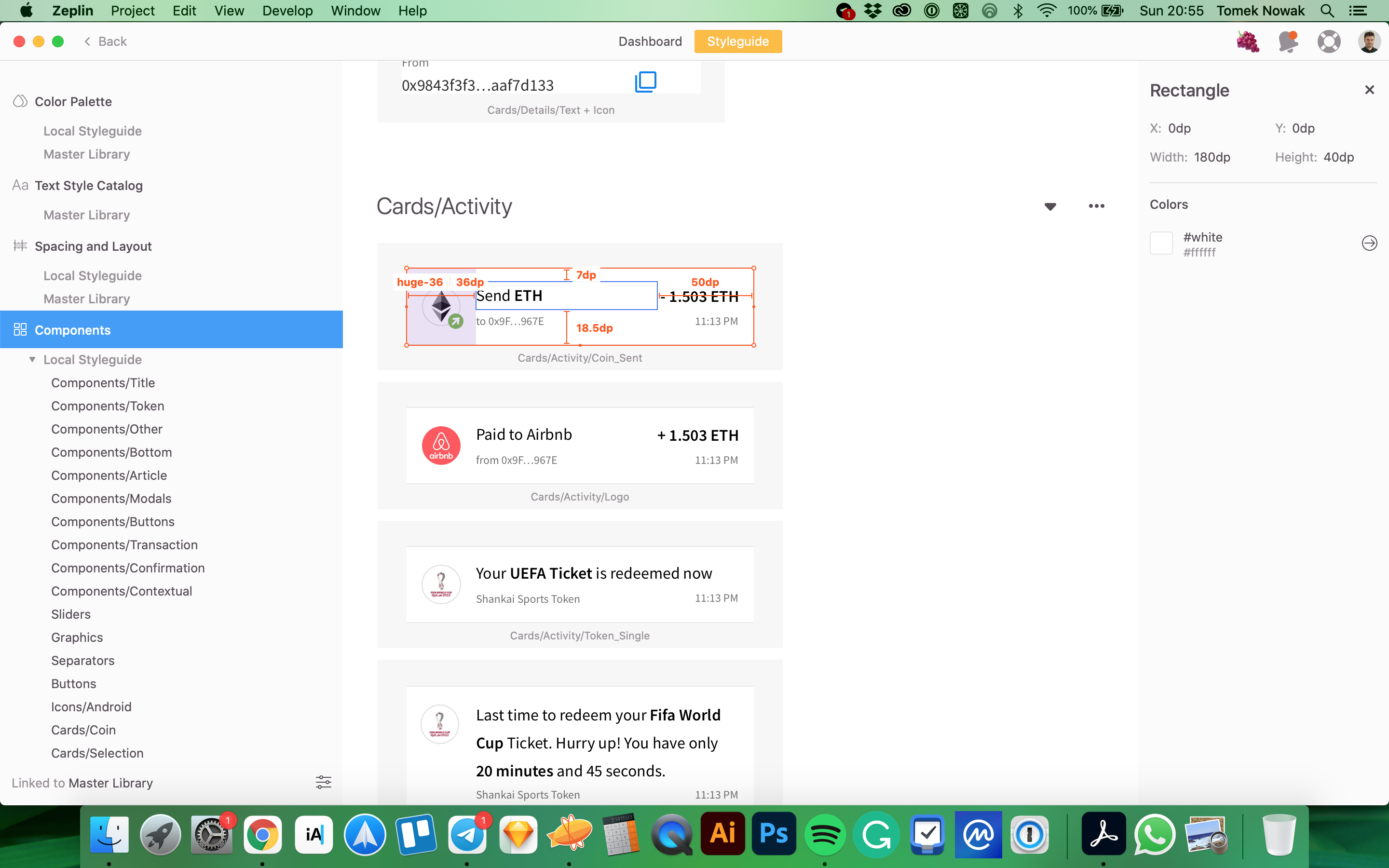Open Spotify from the Dock
1389x868 pixels.
pos(825,834)
